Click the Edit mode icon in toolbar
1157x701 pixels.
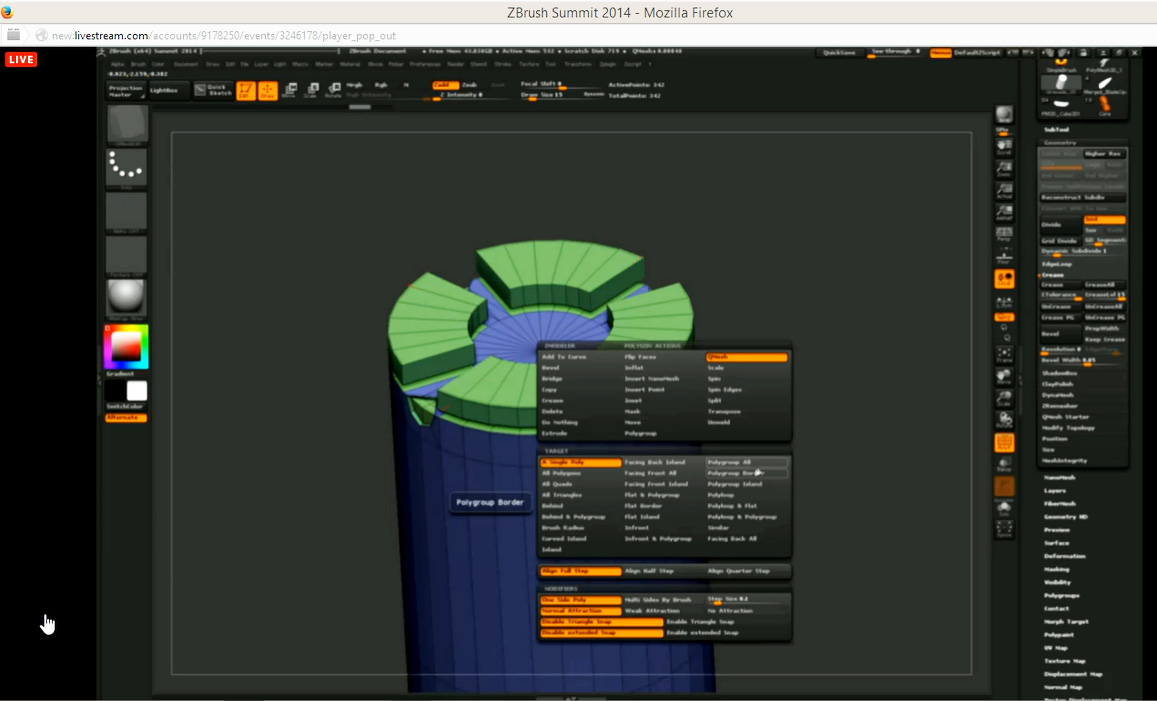point(246,91)
